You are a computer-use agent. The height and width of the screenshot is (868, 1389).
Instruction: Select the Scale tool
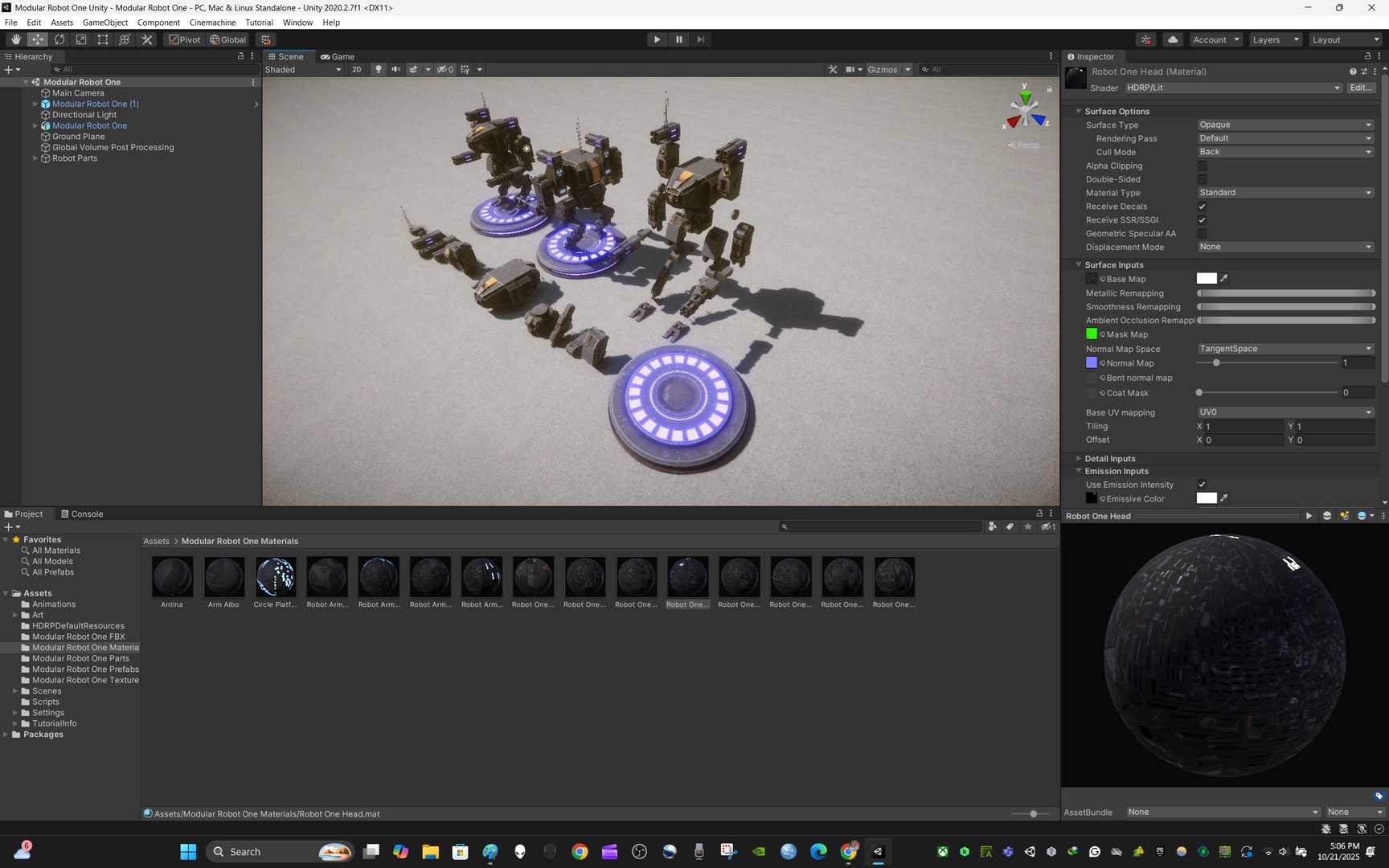tap(81, 39)
